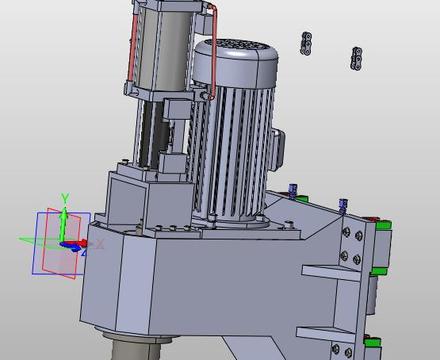Select the cylindrical shaft below the housing

coord(137,347)
